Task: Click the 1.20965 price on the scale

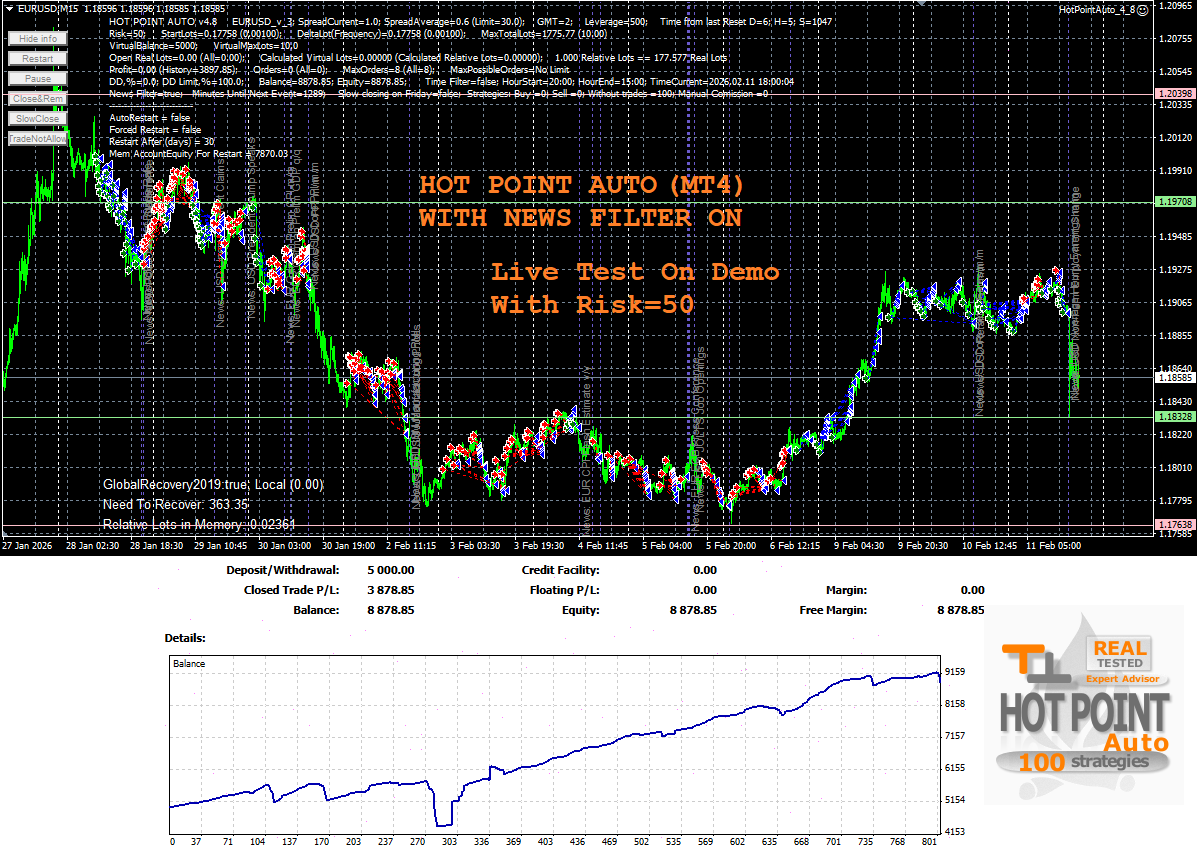Action: [1176, 5]
